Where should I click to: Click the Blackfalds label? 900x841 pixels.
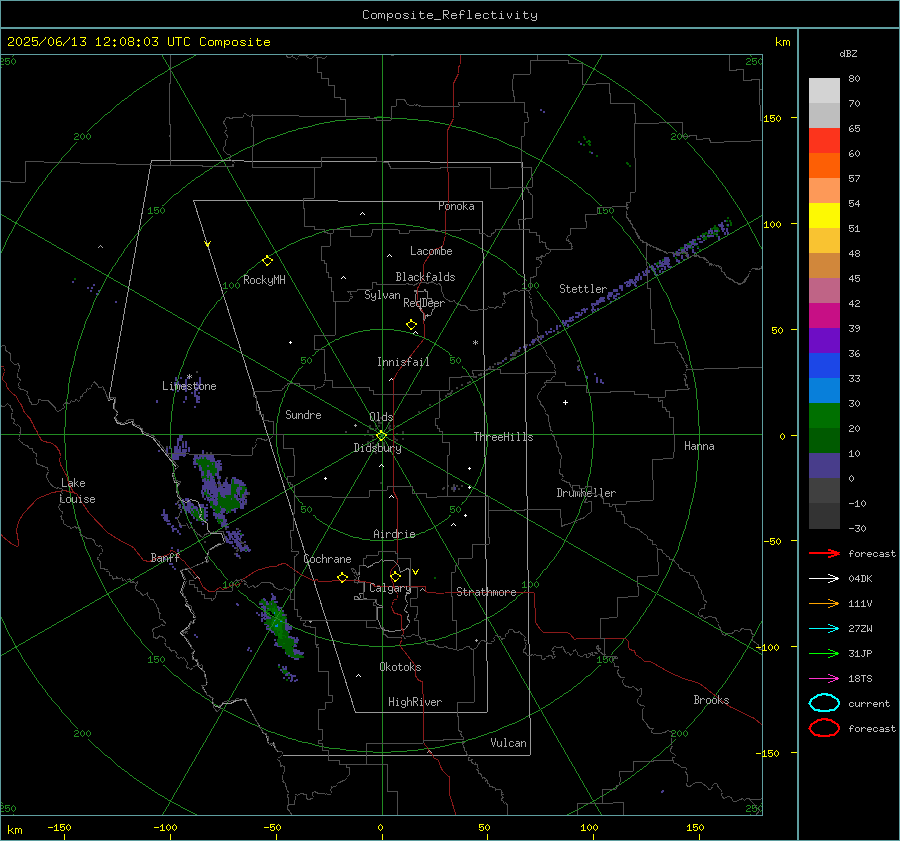click(425, 277)
